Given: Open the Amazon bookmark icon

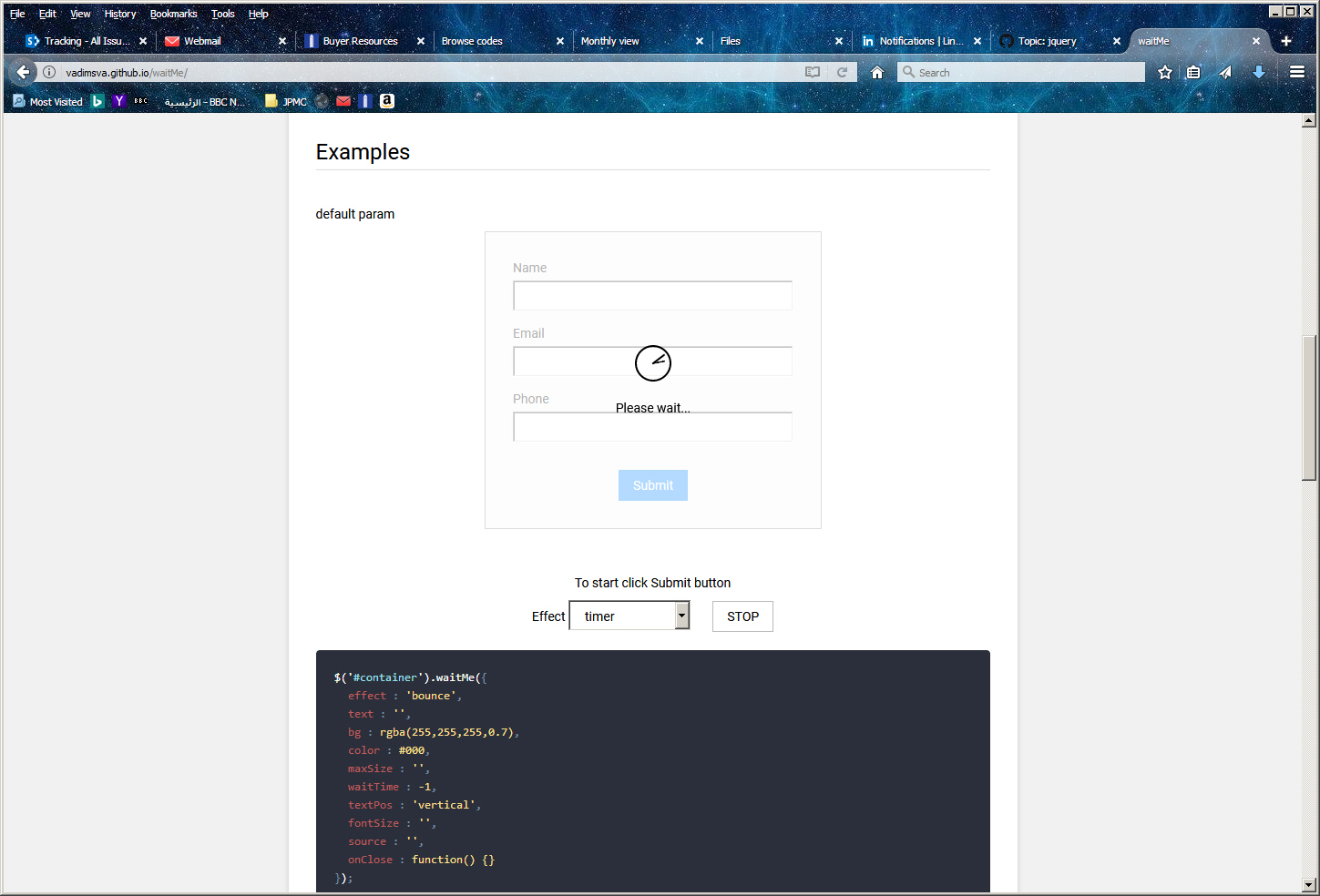Looking at the screenshot, I should click(x=387, y=101).
